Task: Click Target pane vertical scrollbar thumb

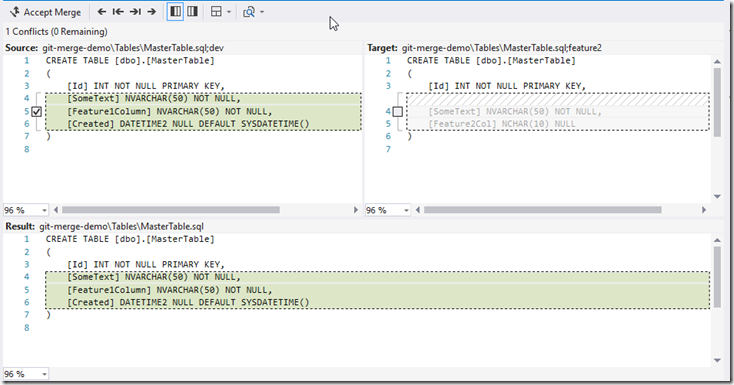Action: pyautogui.click(x=717, y=102)
